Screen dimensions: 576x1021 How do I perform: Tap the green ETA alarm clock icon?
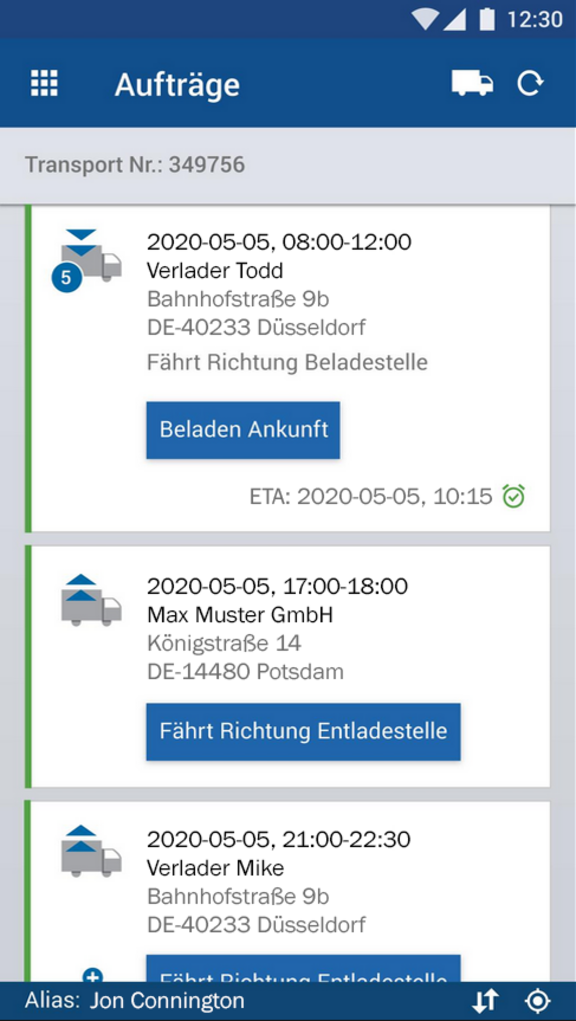click(x=514, y=497)
